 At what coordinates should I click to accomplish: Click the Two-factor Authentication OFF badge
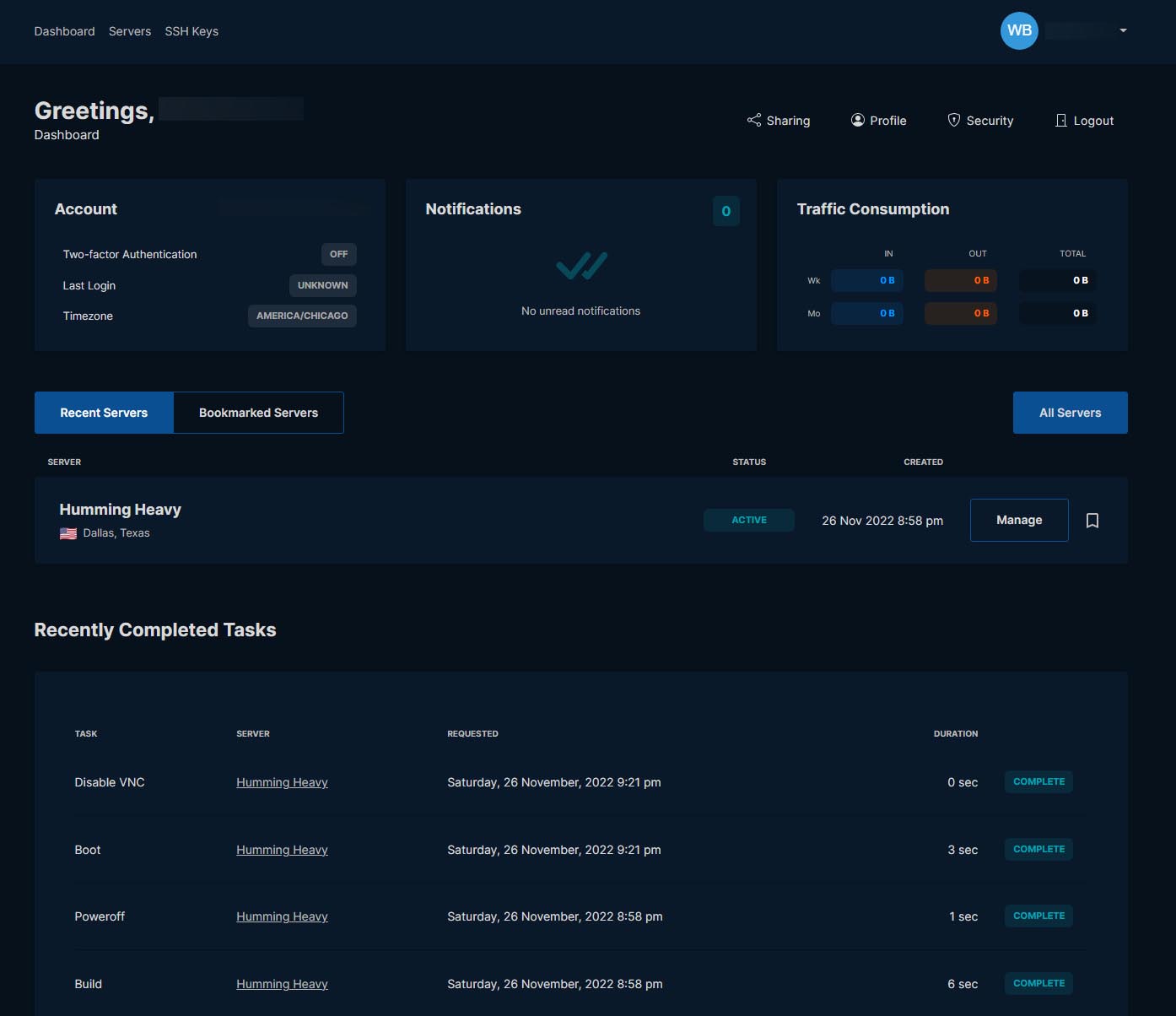coord(338,254)
